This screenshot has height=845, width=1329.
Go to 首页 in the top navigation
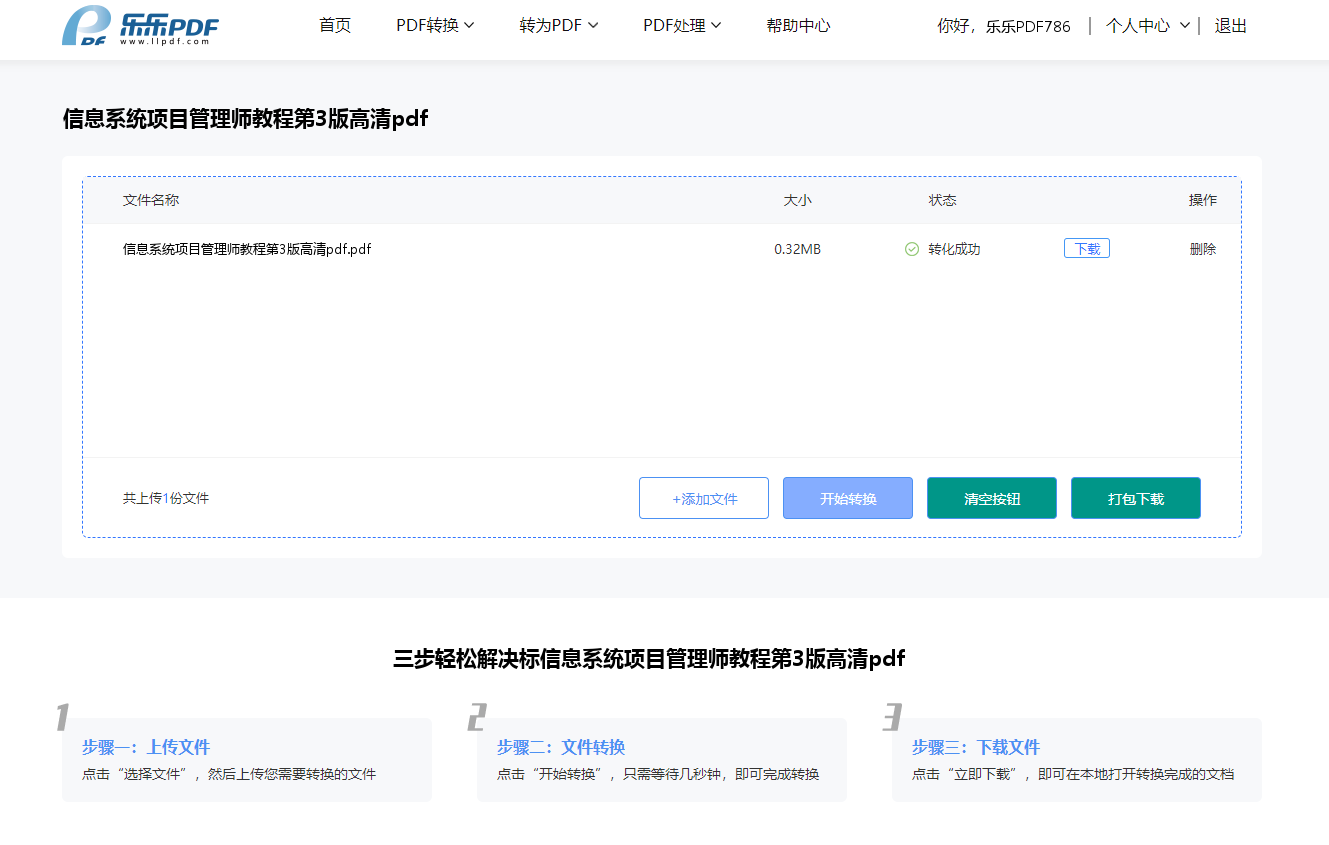(x=335, y=26)
